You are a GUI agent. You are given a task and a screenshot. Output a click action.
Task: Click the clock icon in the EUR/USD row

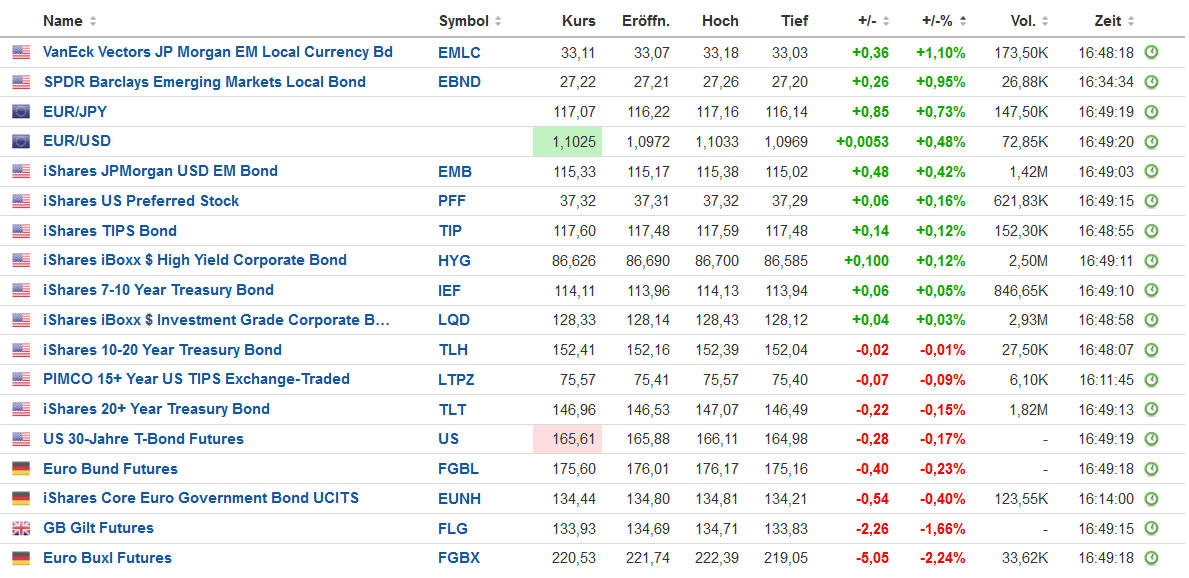[x=1151, y=142]
